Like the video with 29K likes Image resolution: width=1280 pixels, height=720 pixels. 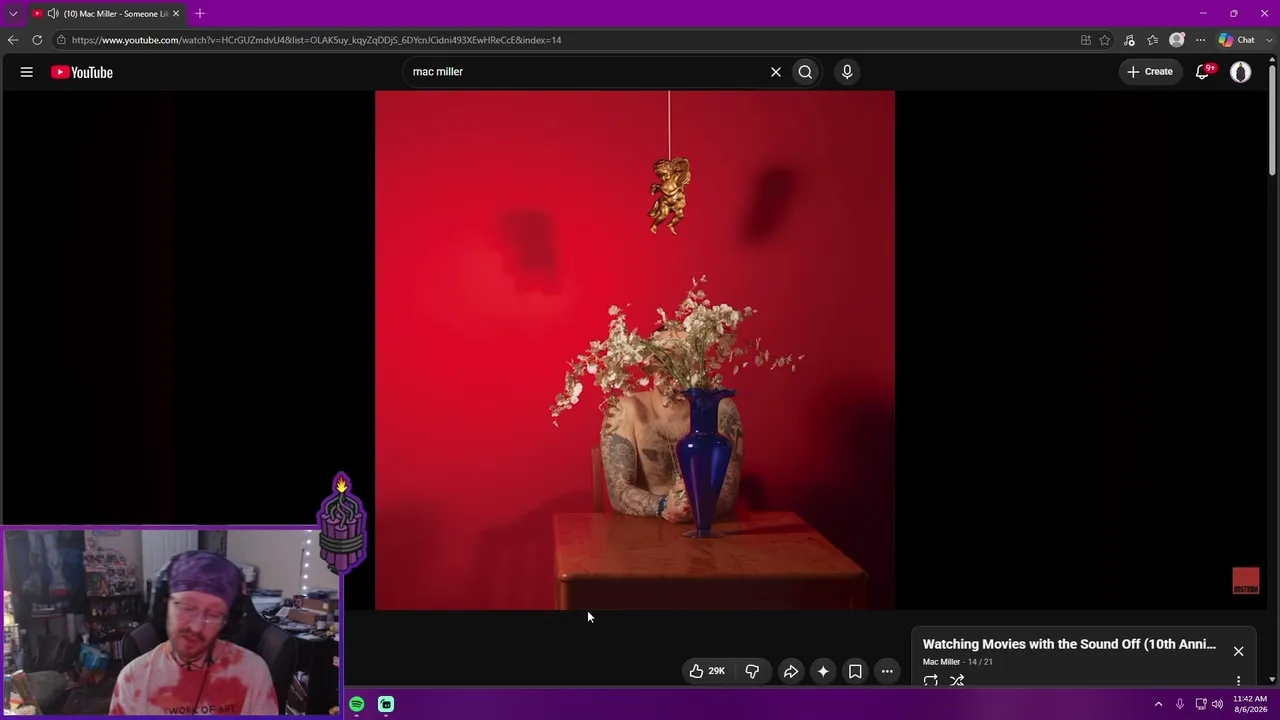click(706, 671)
